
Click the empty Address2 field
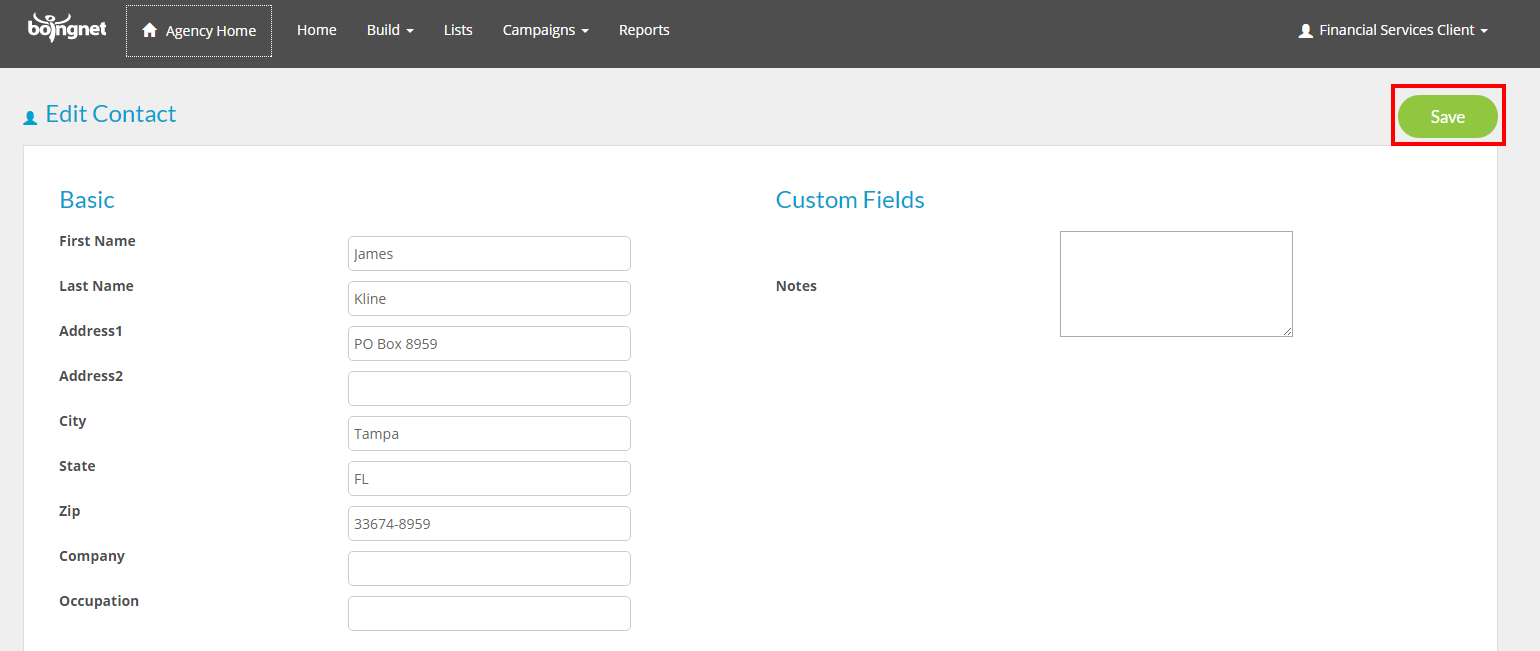489,388
